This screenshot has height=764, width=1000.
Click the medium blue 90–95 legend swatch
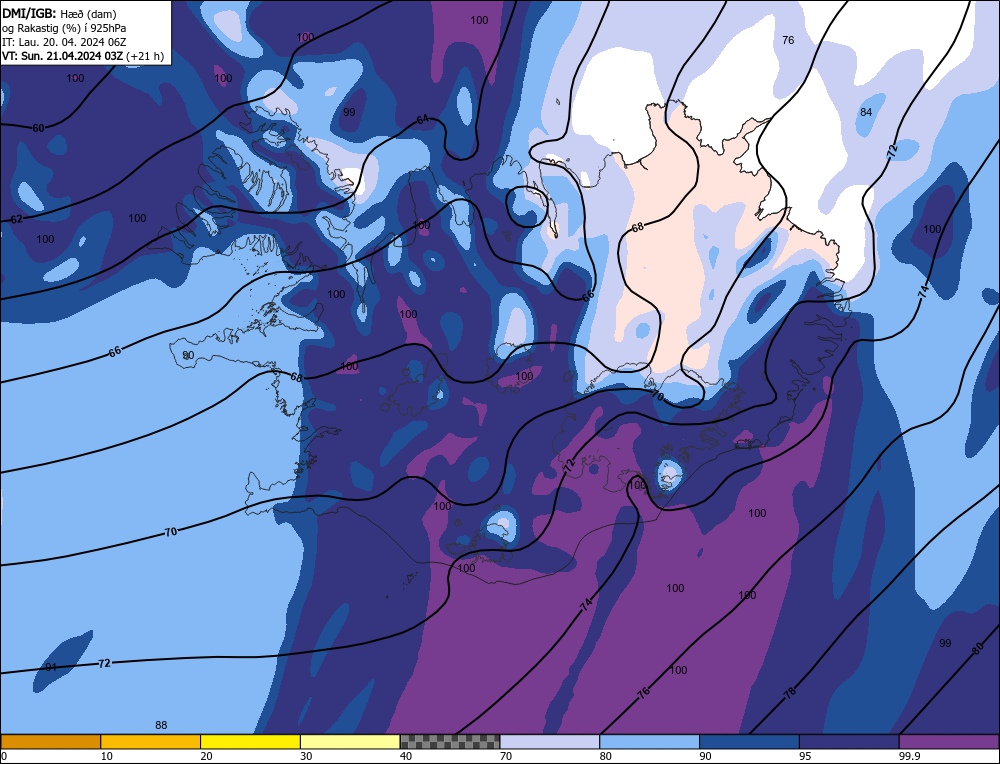[749, 742]
